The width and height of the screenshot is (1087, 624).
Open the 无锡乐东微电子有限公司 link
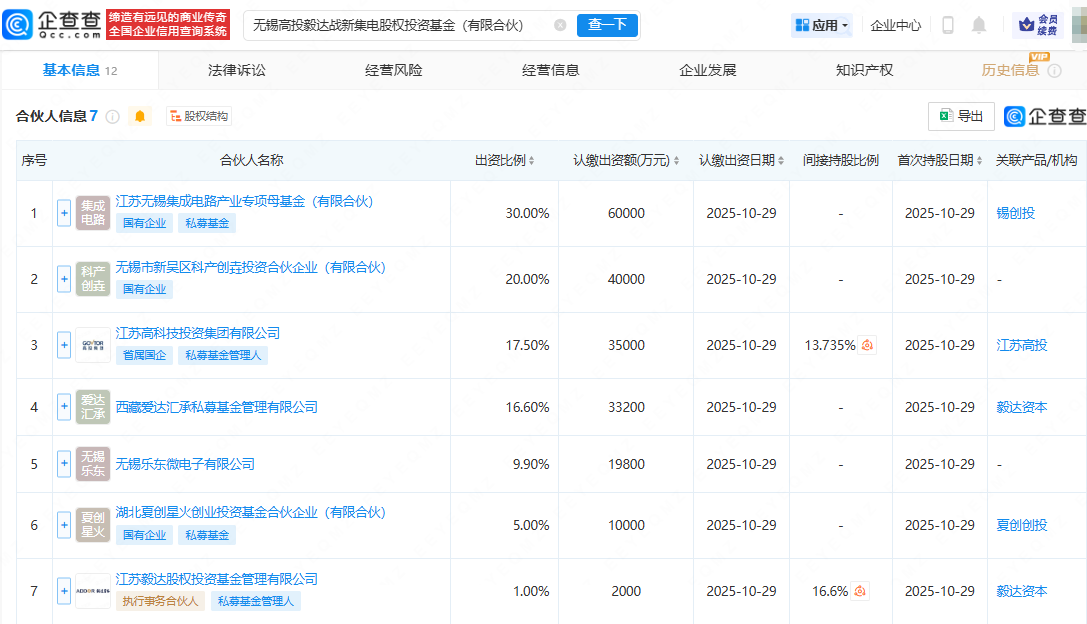click(185, 464)
